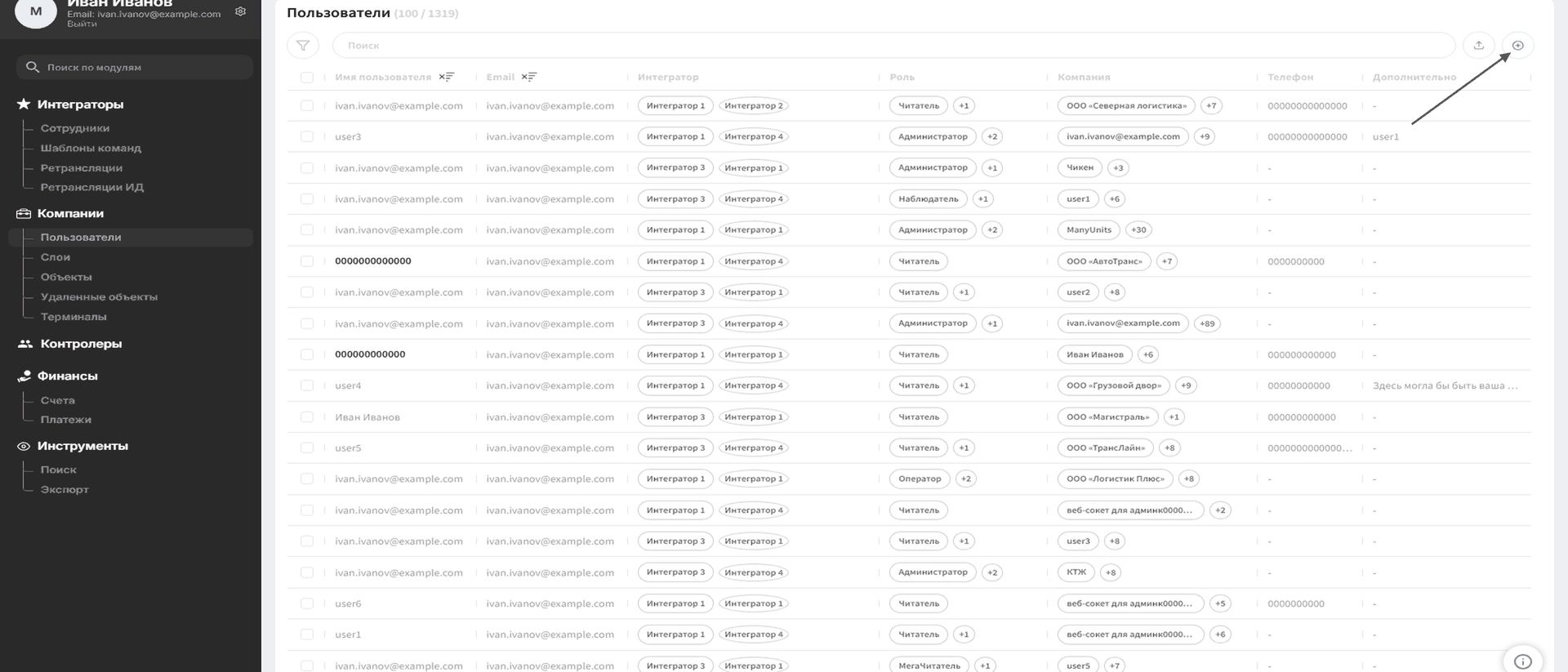
Task: Open account settings via the gear icon
Action: point(240,11)
